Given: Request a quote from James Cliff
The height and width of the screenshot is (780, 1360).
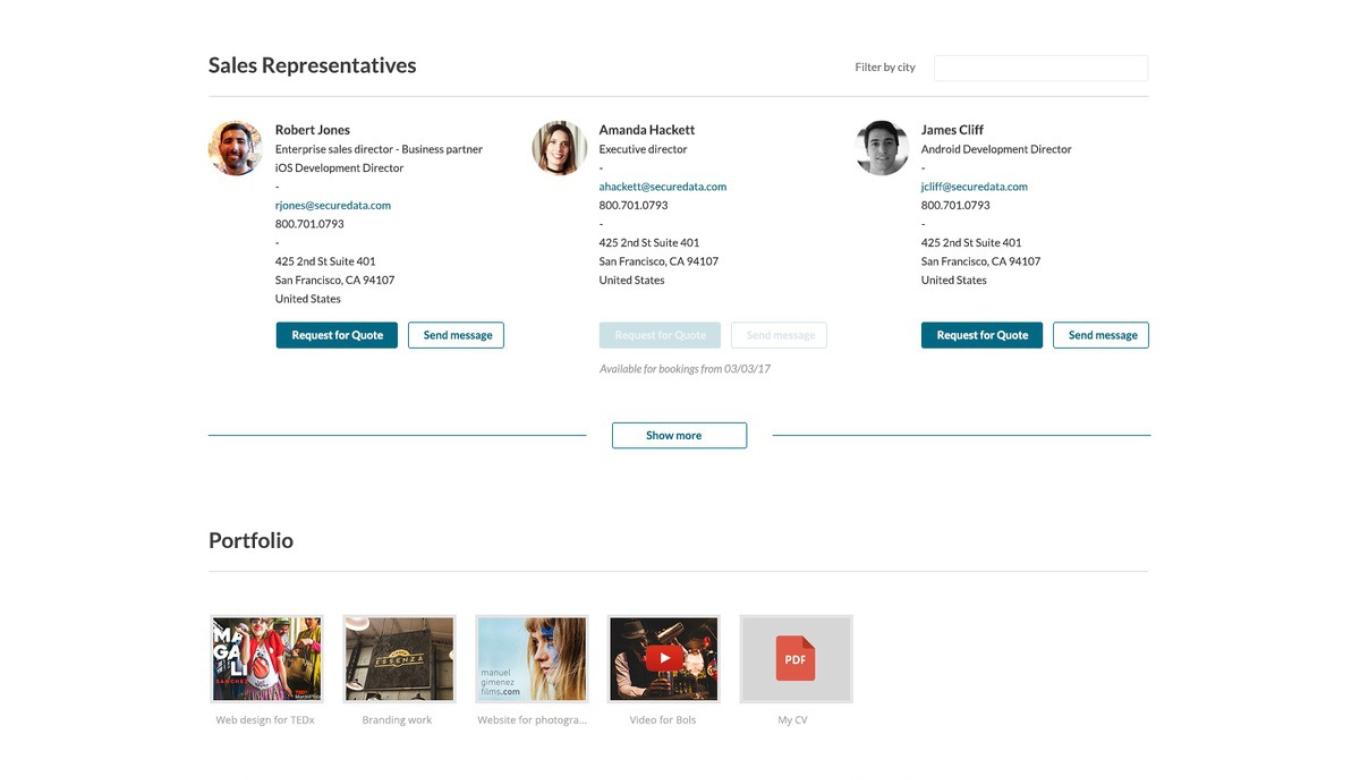Looking at the screenshot, I should (982, 335).
